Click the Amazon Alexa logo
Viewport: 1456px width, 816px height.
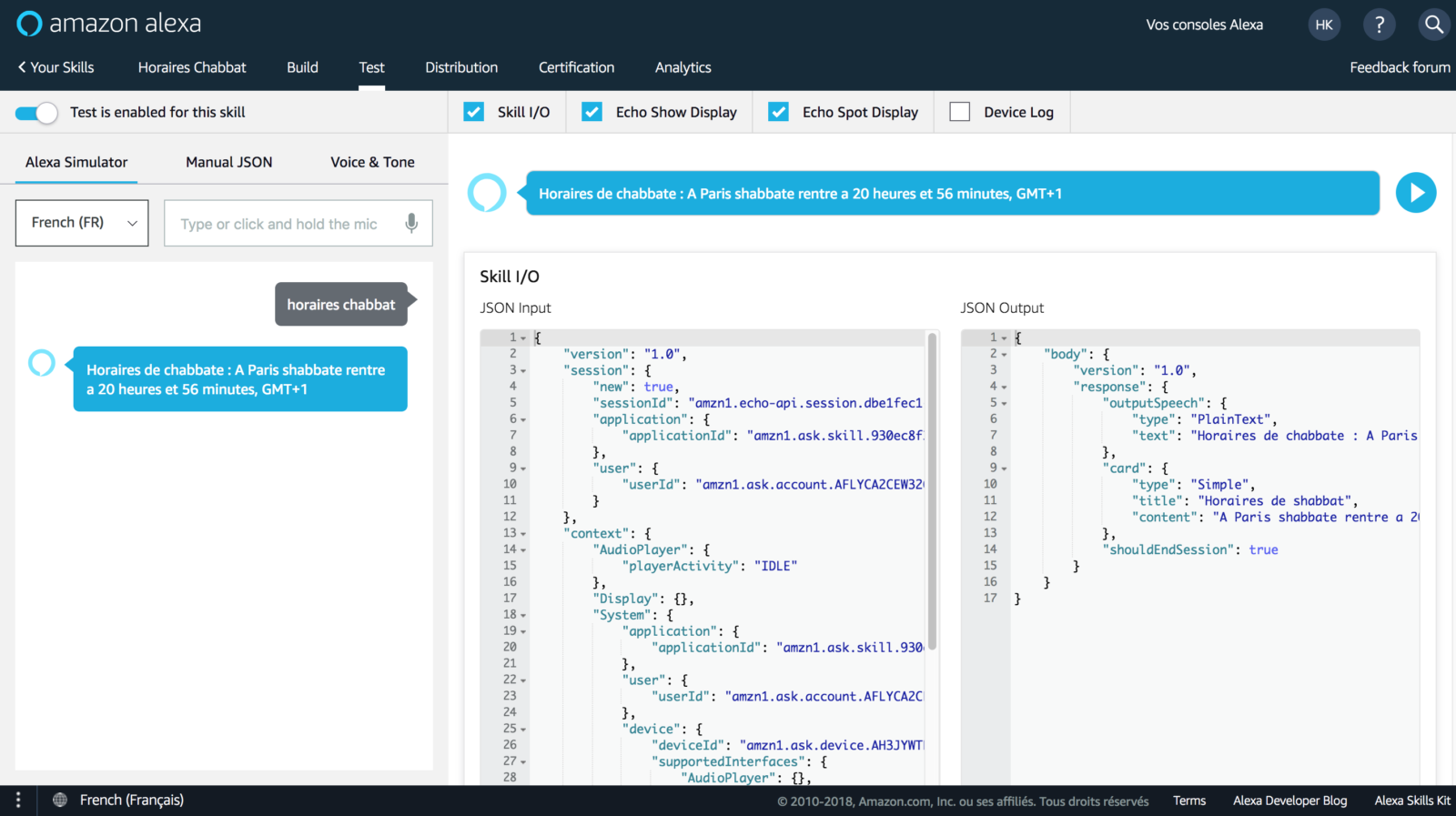(x=109, y=24)
